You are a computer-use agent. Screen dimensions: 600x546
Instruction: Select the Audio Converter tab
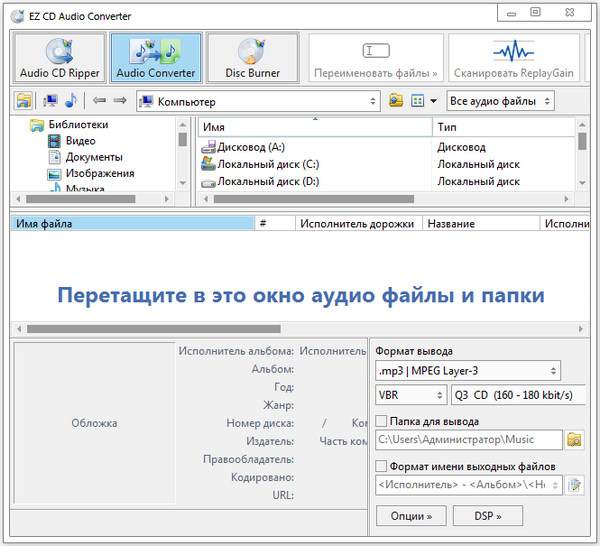point(156,58)
